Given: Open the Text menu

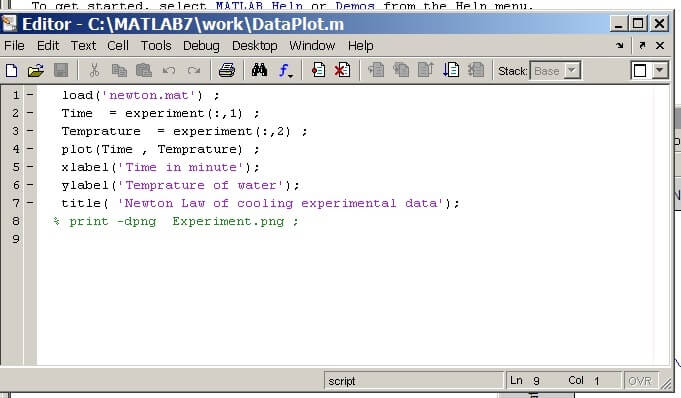Looking at the screenshot, I should pyautogui.click(x=83, y=46).
